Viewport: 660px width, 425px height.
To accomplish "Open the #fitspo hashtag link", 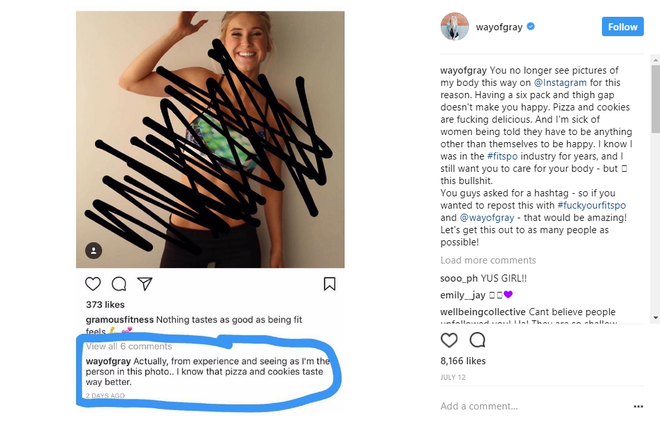I will [502, 156].
